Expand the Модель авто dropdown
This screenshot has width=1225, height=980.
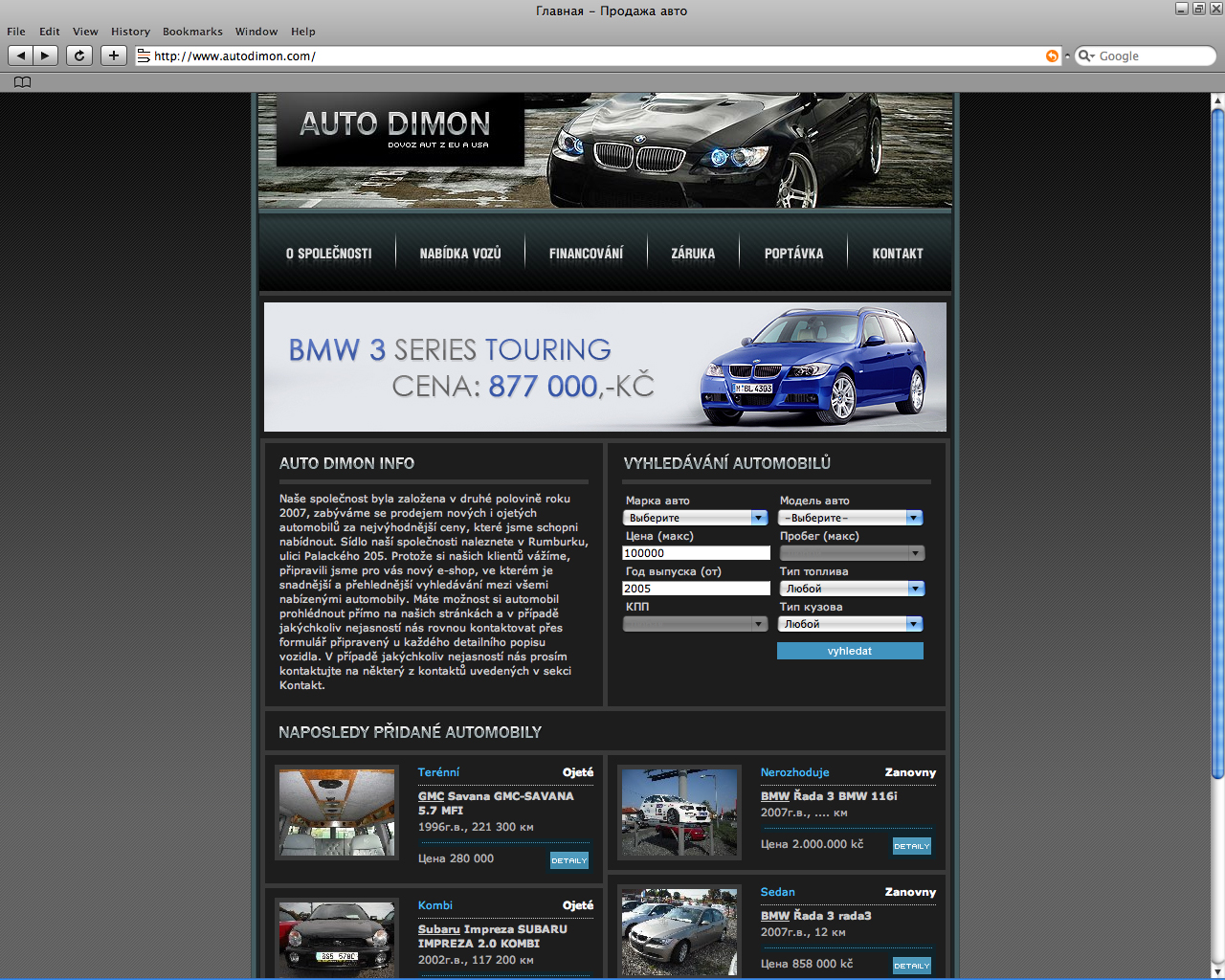851,518
